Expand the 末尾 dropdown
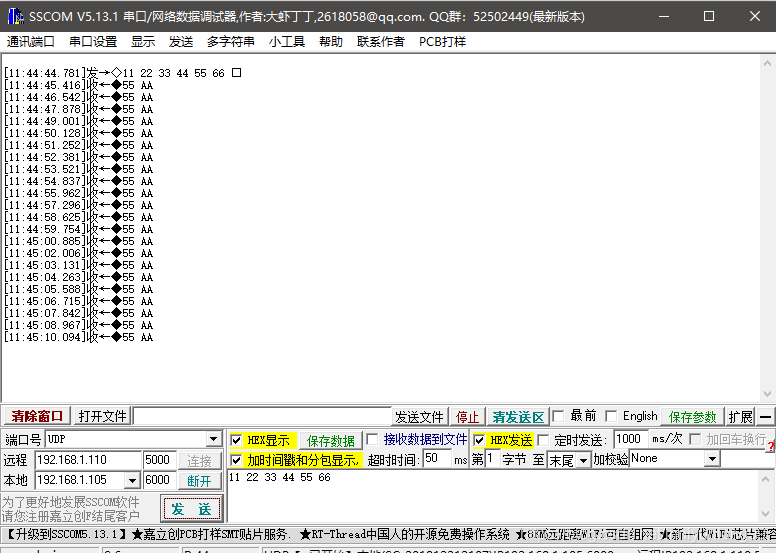The image size is (776, 553). click(583, 460)
